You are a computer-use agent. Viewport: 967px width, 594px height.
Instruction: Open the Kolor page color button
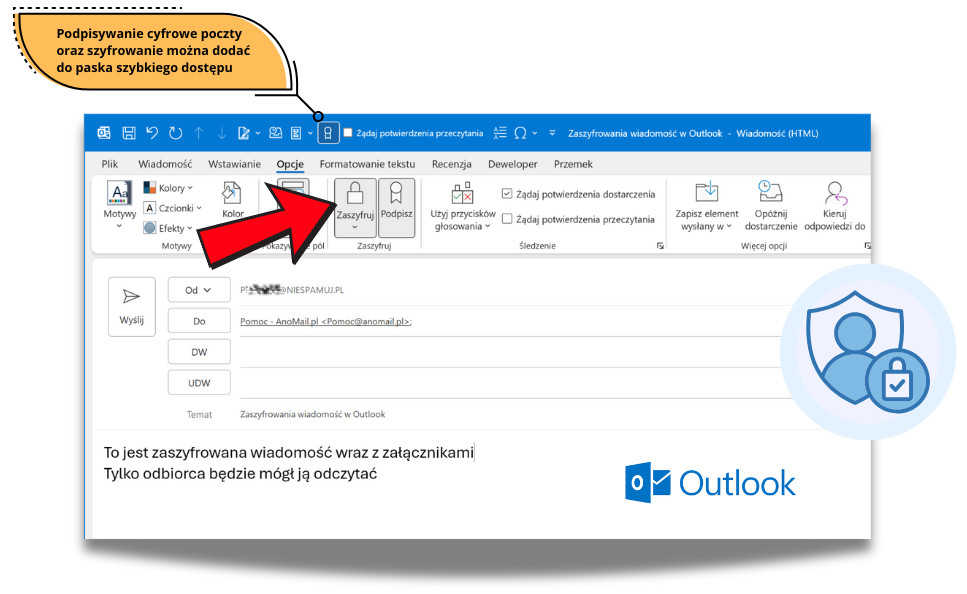click(x=232, y=200)
